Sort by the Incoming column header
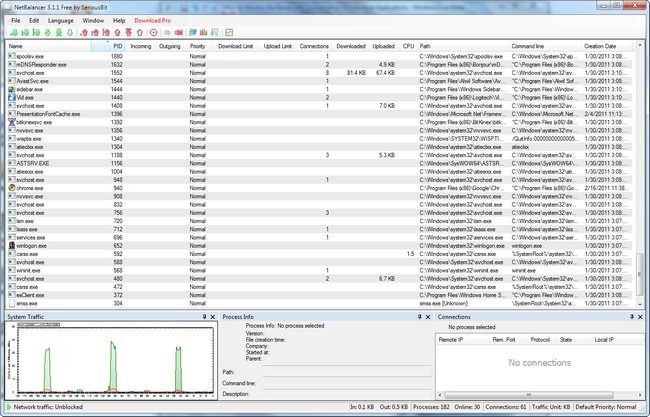Screen dimensions: 650x417 141,46
